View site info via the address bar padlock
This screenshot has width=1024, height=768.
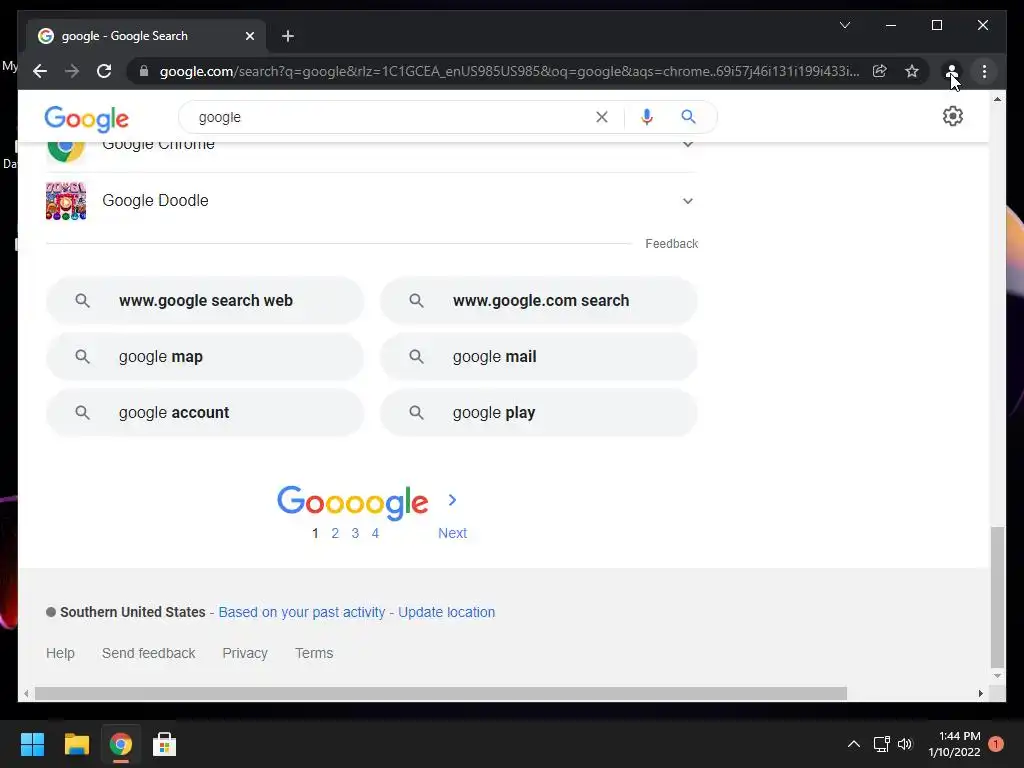click(144, 71)
